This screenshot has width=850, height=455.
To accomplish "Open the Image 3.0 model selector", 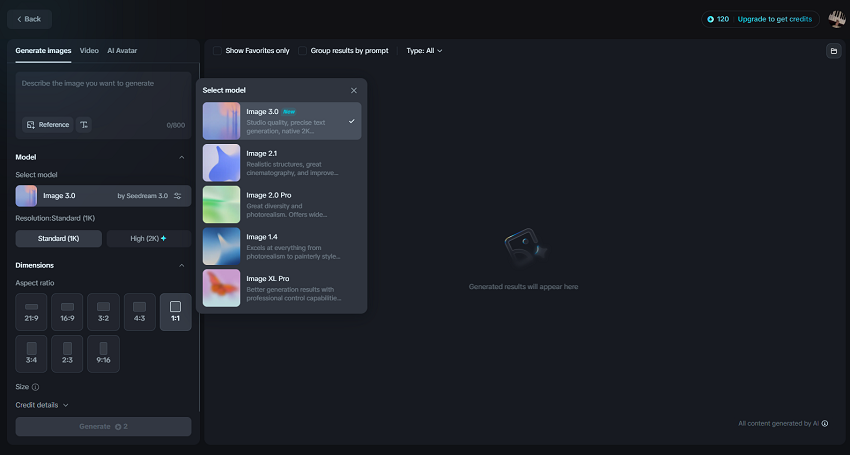I will coord(103,196).
